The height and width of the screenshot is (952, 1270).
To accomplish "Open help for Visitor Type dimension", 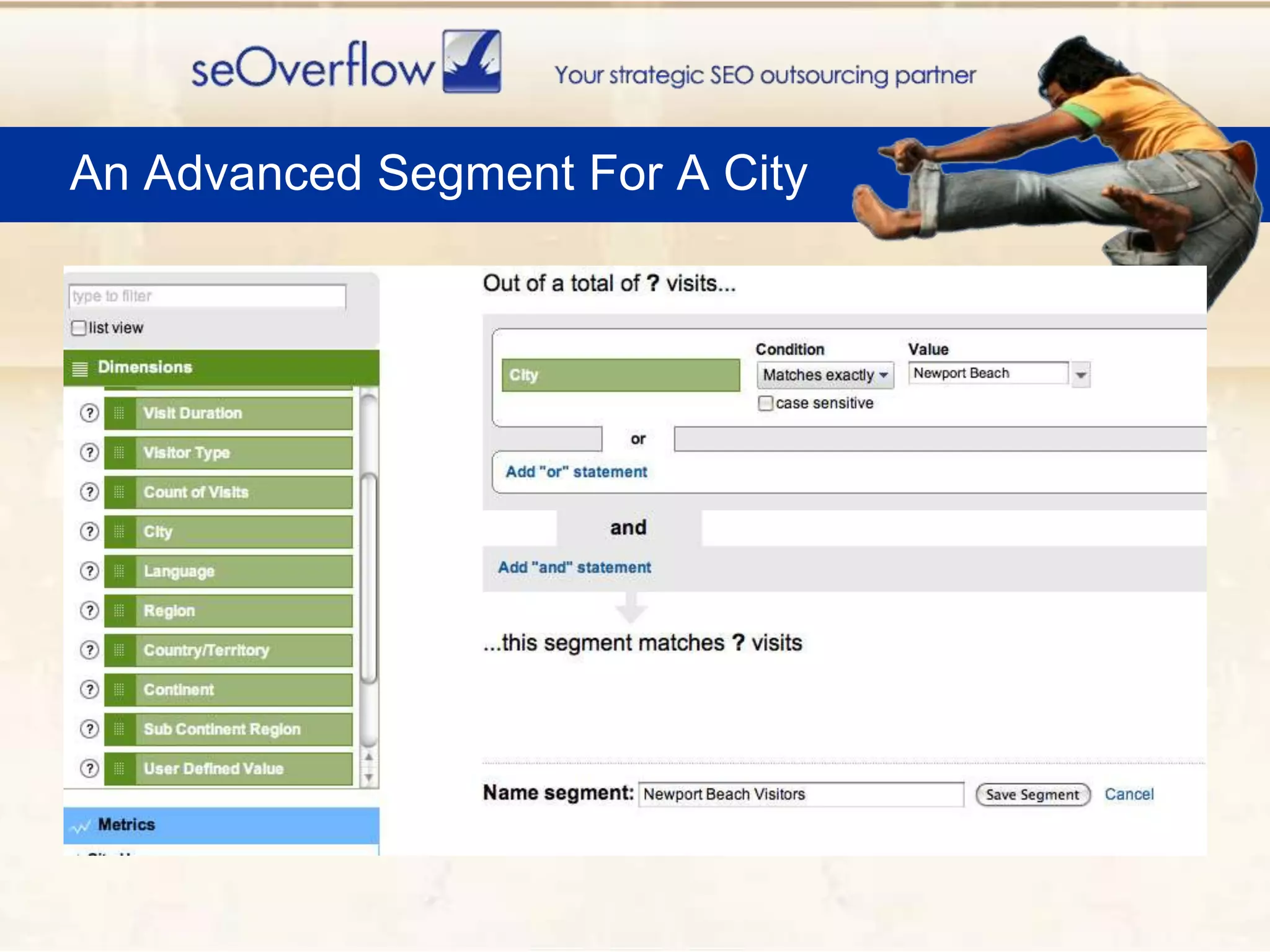I will click(x=90, y=452).
